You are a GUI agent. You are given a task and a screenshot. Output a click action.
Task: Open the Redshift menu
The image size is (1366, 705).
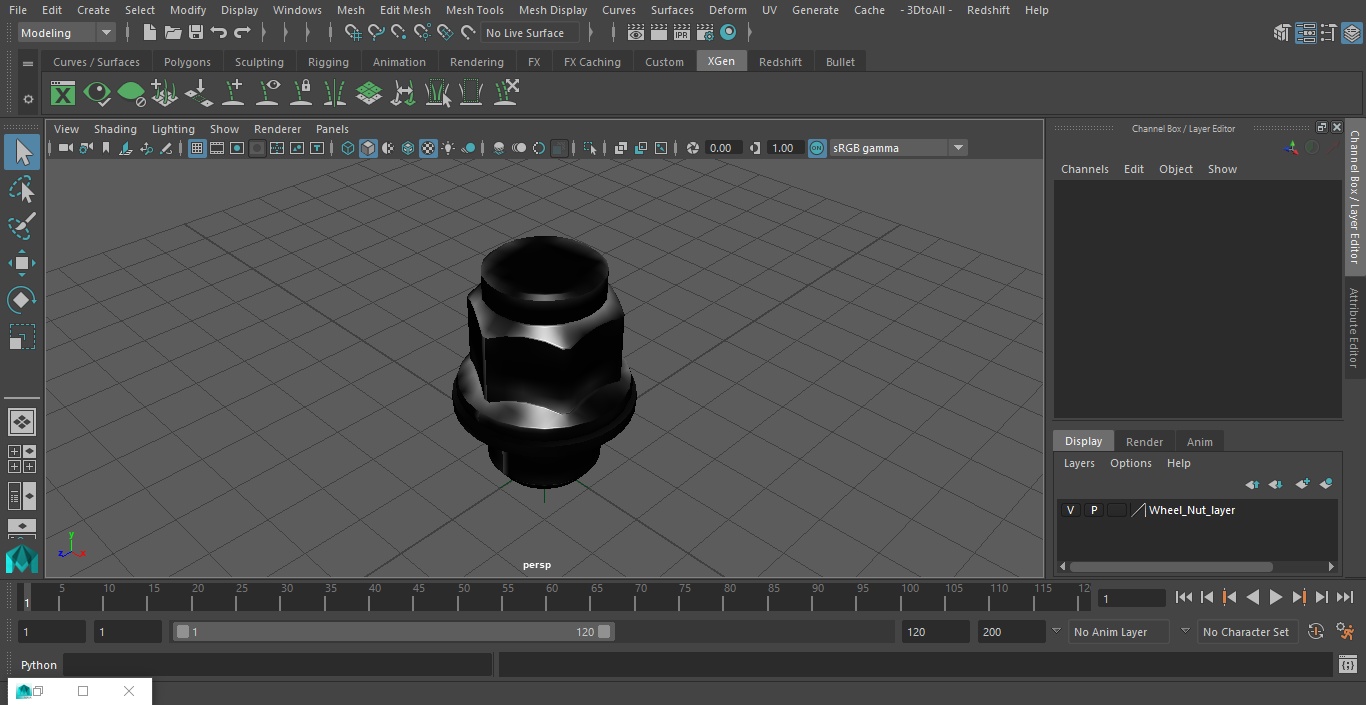pos(988,10)
